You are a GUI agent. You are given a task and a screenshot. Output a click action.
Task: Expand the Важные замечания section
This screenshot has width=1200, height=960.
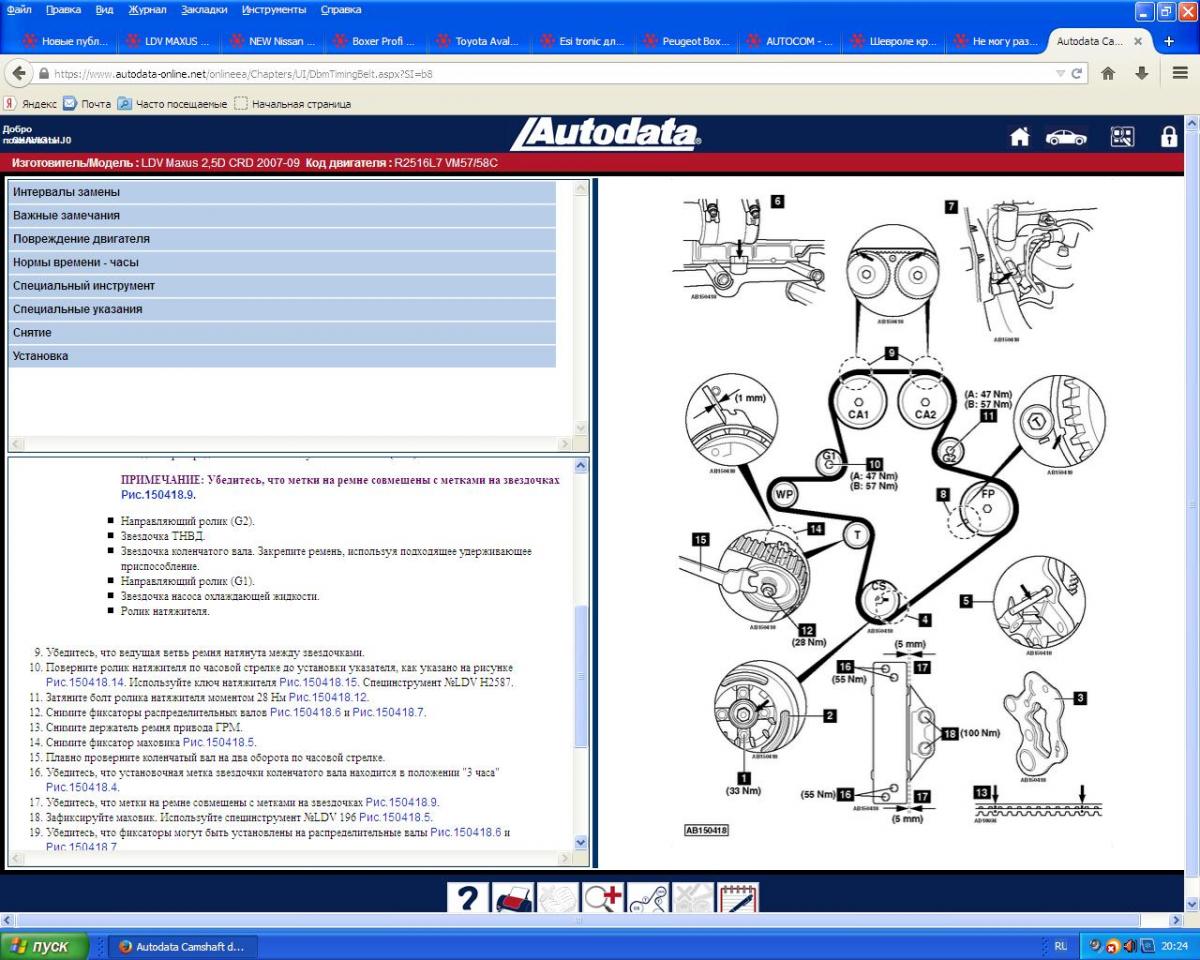coord(282,215)
